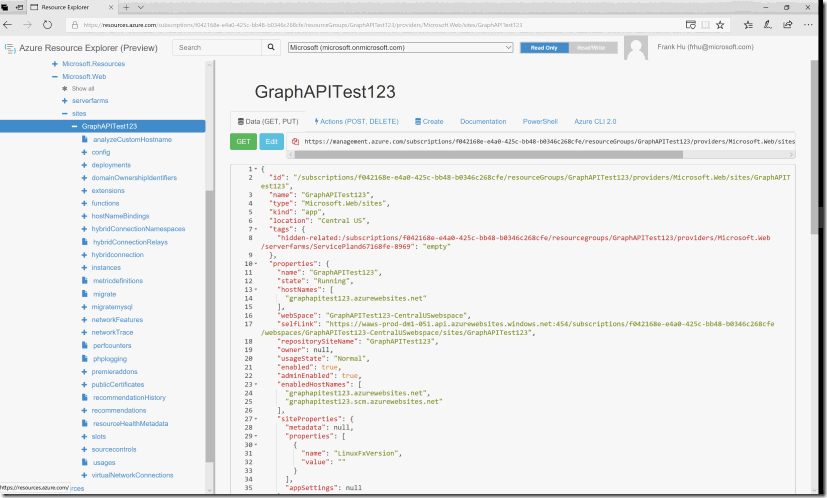Screen dimensions: 827x498
Task: Click the Azure Resource Explorer title
Action: (x=88, y=48)
